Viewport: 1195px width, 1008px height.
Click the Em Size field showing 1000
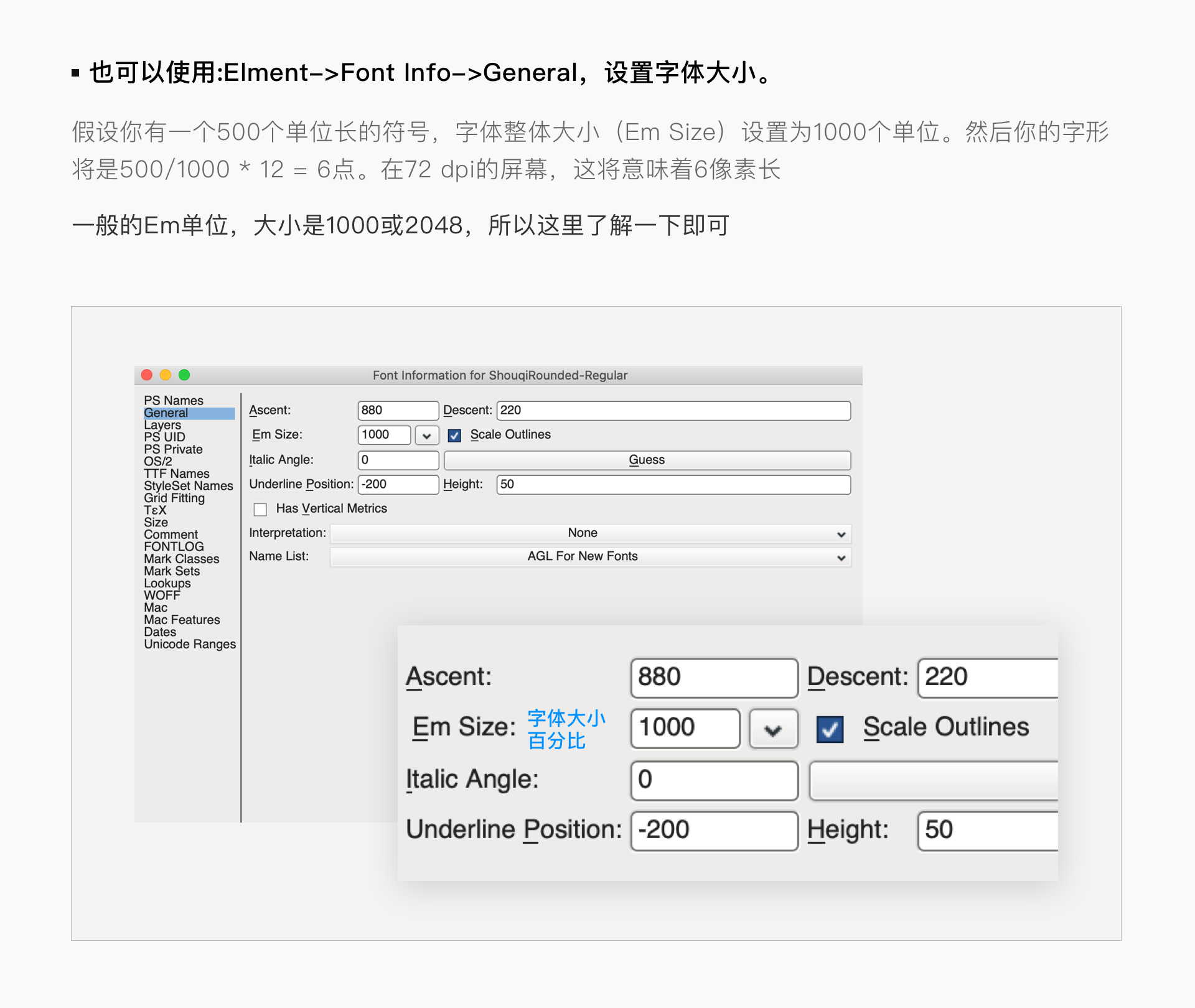[384, 435]
